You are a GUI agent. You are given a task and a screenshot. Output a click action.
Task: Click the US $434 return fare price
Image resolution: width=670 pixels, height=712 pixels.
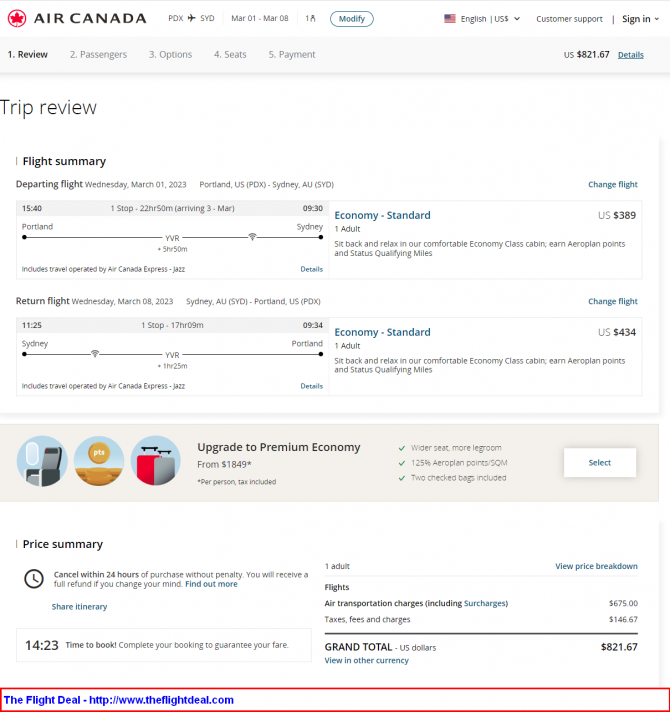click(616, 332)
